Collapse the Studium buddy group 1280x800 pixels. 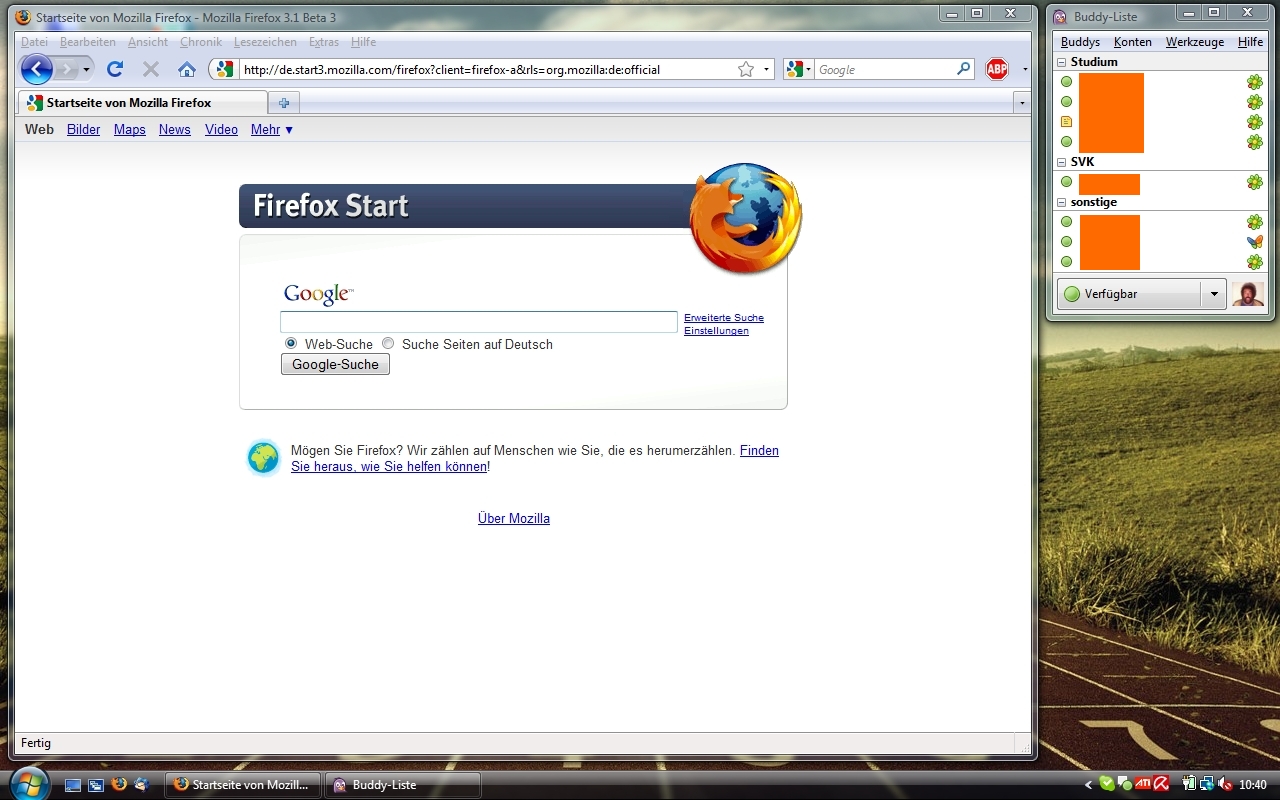[1062, 62]
